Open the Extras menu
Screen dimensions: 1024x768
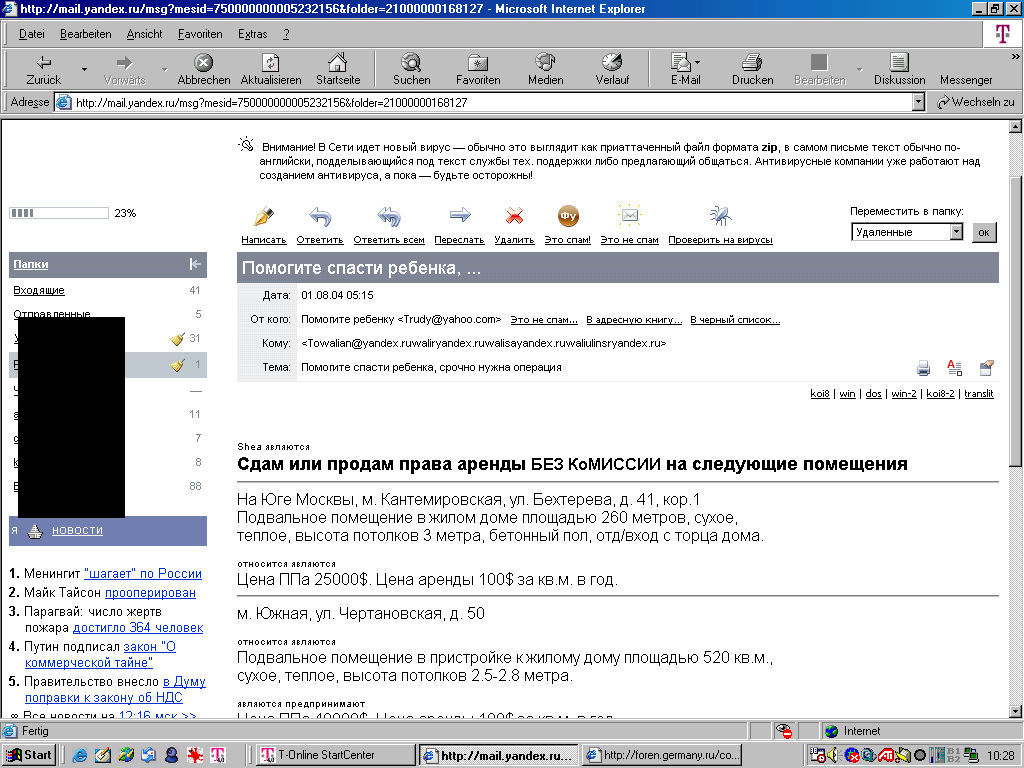(x=253, y=34)
